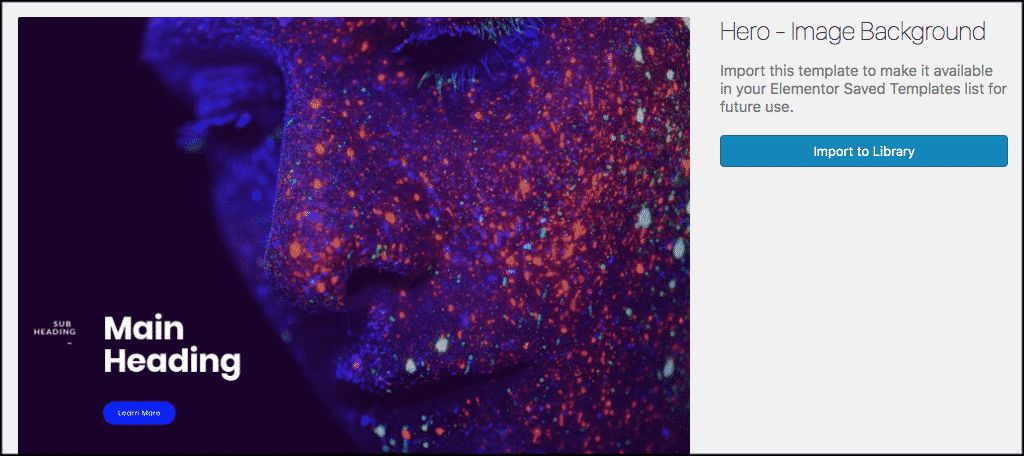Open the neon face template preview image
Screen dimensions: 1024x456
353,235
